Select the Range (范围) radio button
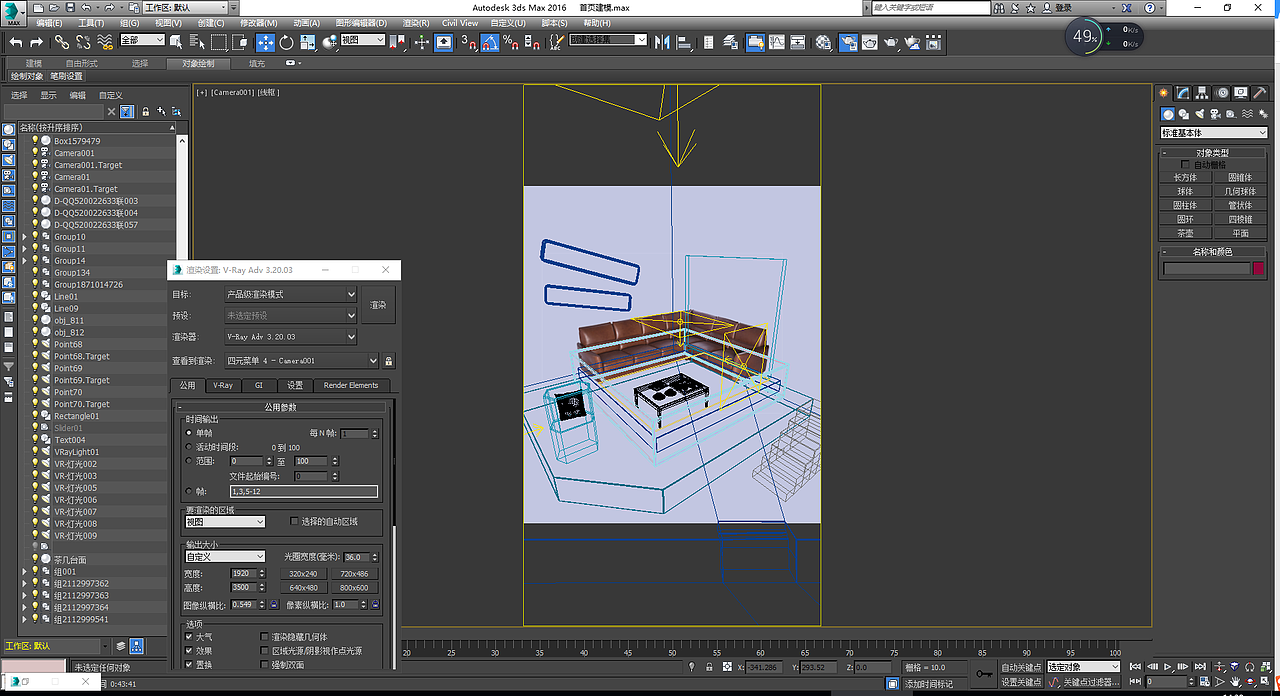The width and height of the screenshot is (1280, 696). click(x=190, y=461)
